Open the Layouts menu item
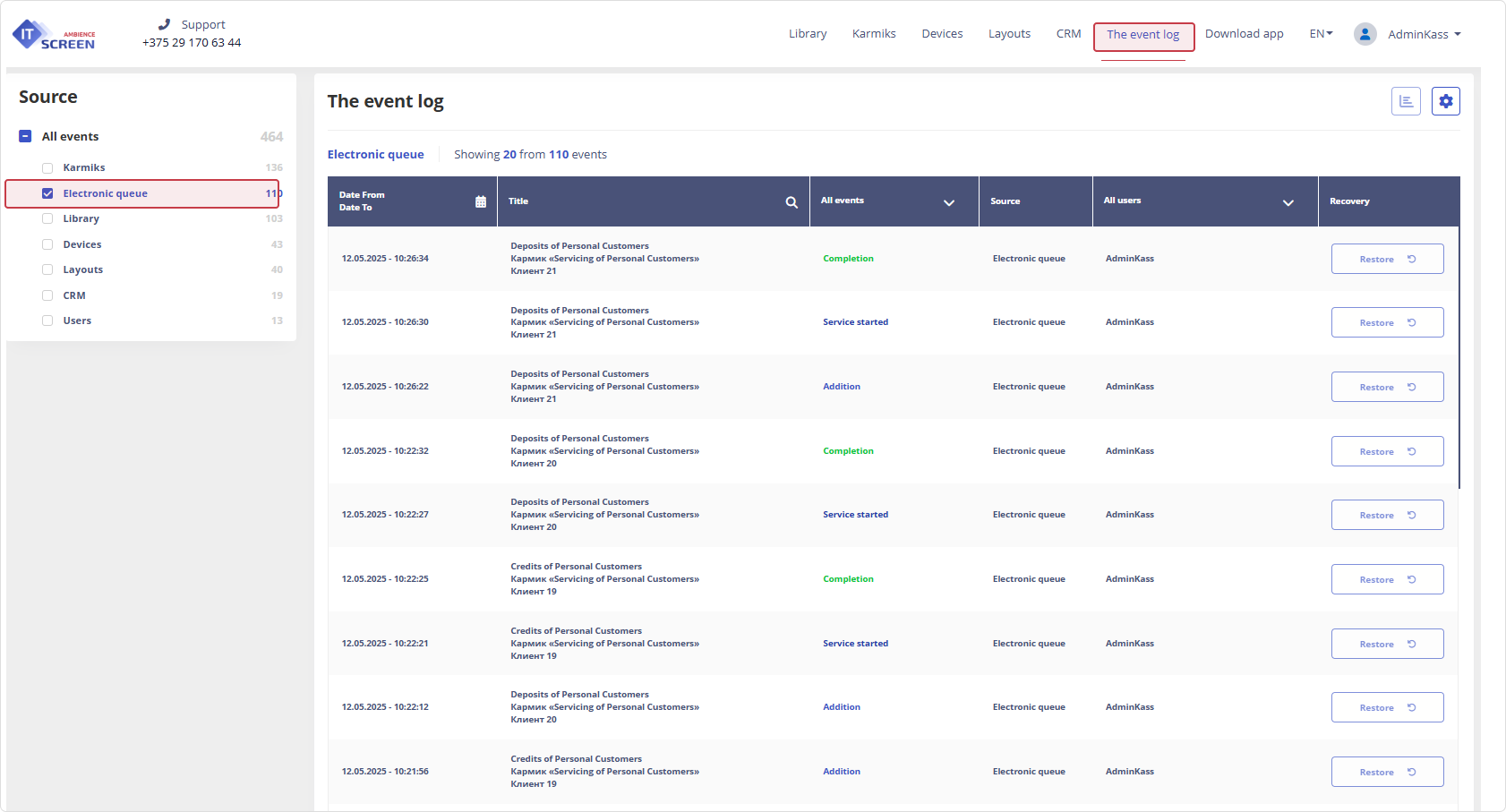The height and width of the screenshot is (812, 1506). [x=1009, y=34]
